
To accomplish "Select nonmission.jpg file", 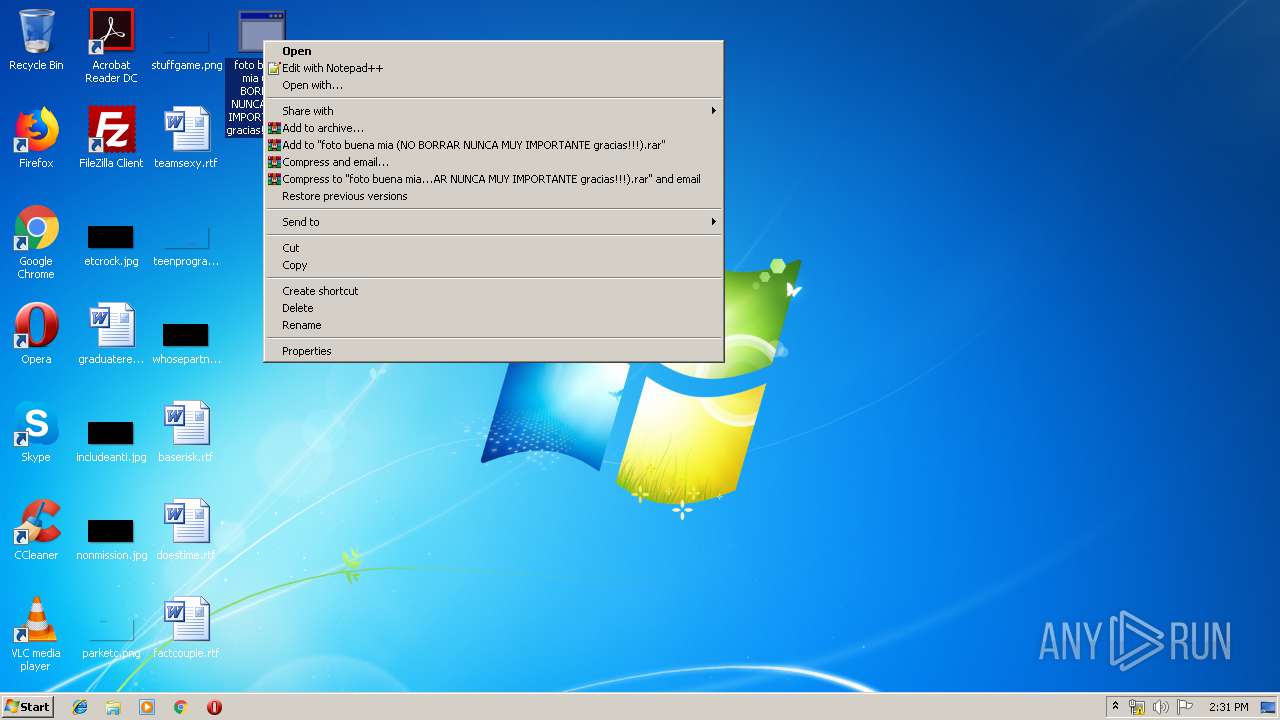I will coord(111,539).
